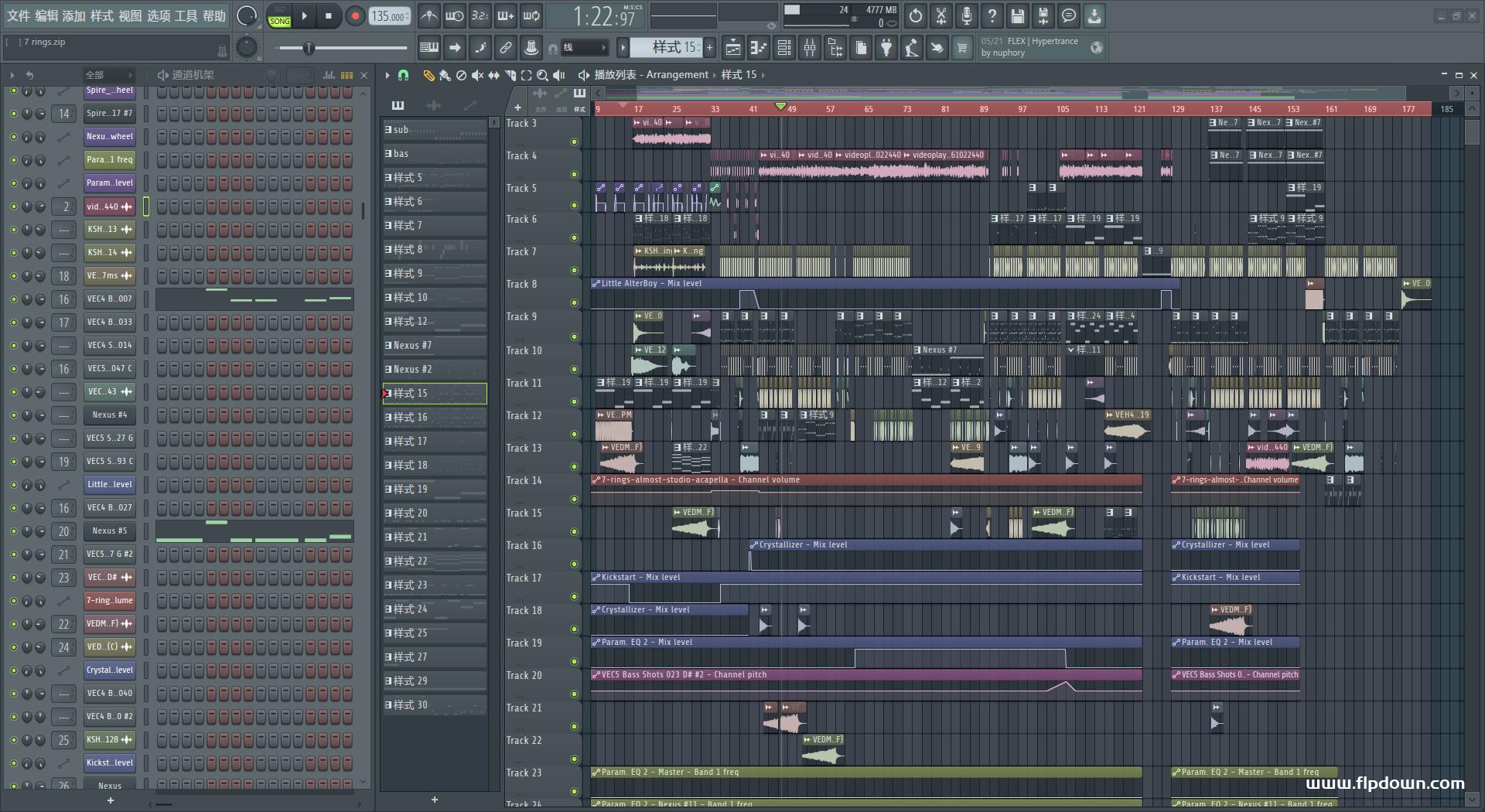Mute the Nexus #4 channel LED
The image size is (1485, 812).
coord(13,415)
